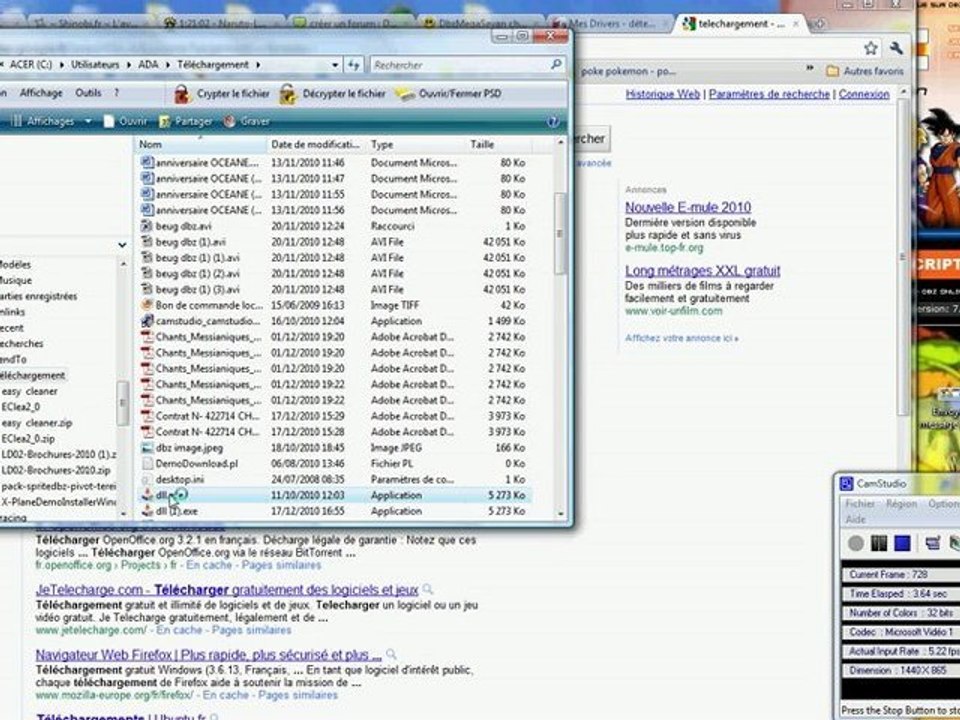Viewport: 960px width, 720px height.
Task: Click the Connexion link
Action: pos(864,94)
